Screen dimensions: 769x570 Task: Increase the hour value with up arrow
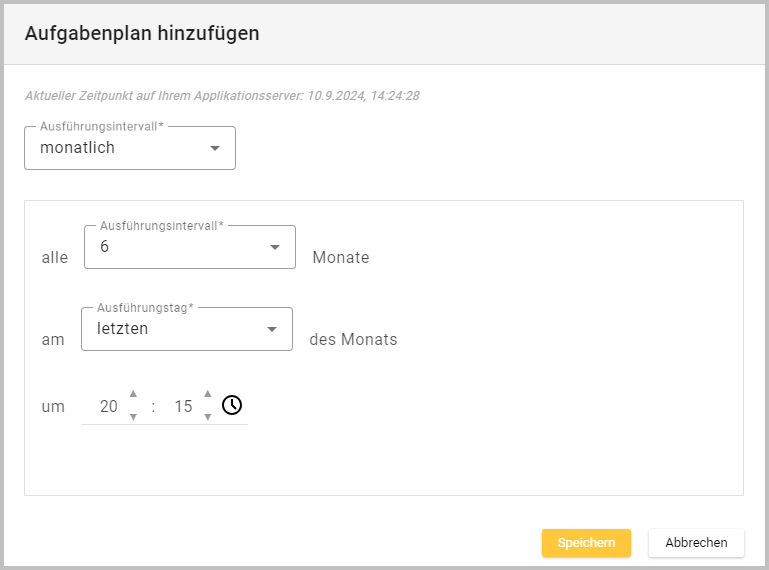133,394
